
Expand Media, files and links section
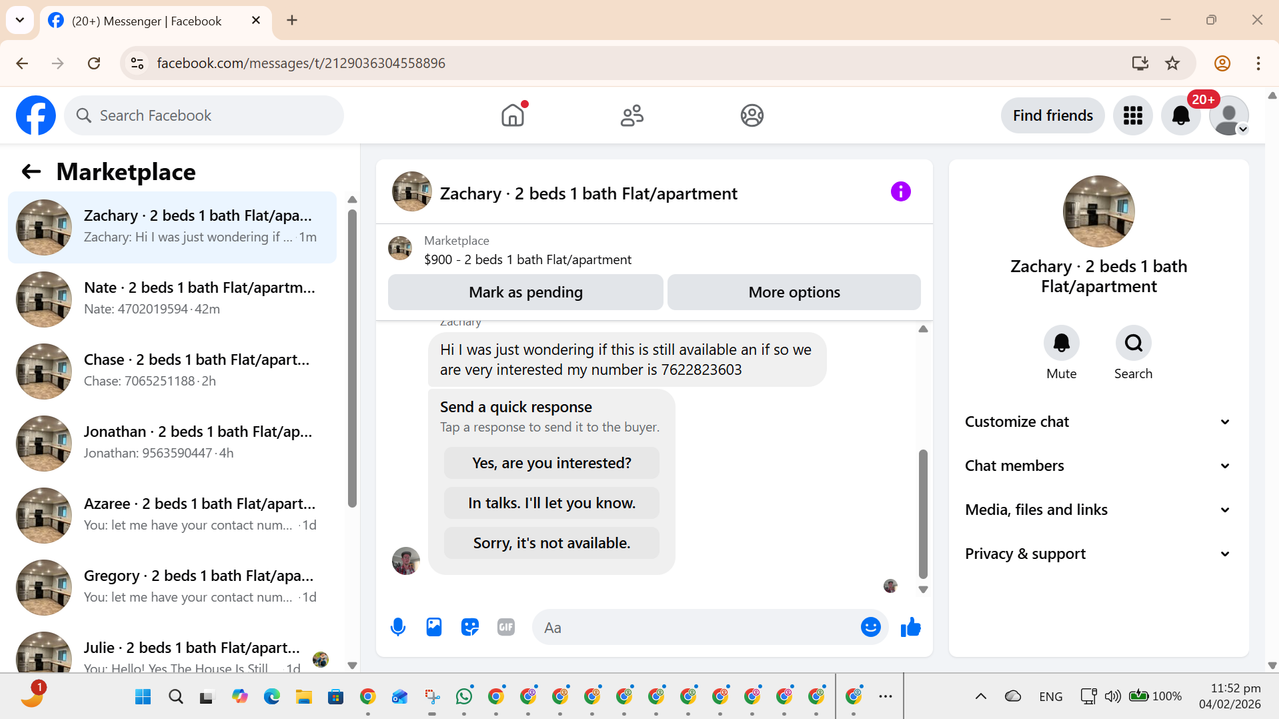click(1098, 510)
